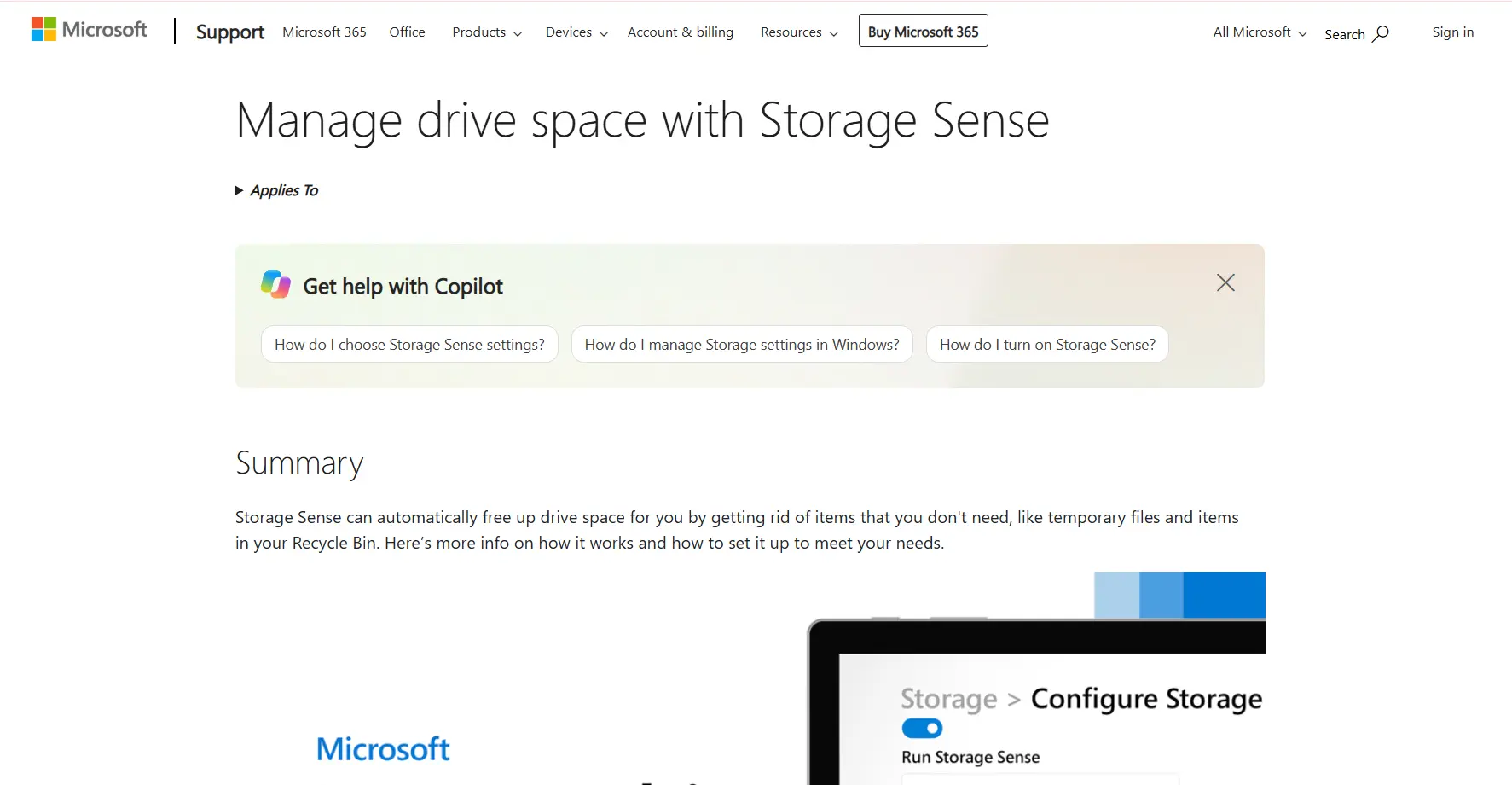Click the Buy Microsoft 365 button

(924, 31)
